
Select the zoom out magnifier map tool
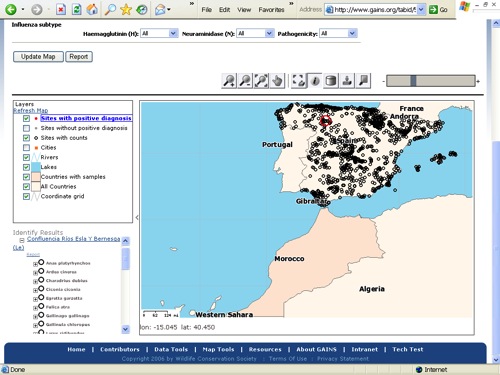point(245,81)
